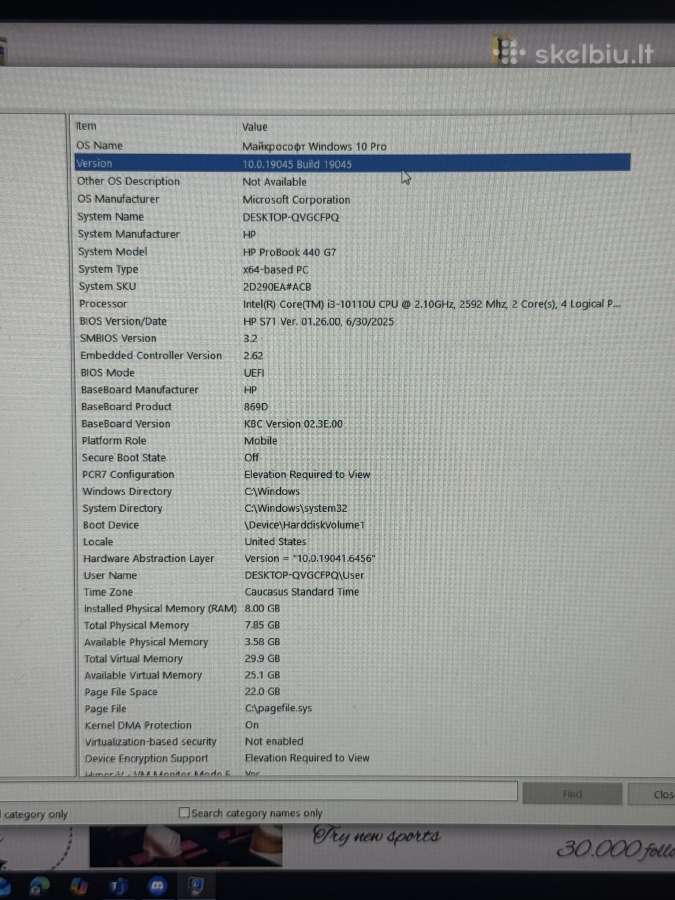Viewport: 675px width, 900px height.
Task: Select the SMBIOS Version row
Action: coord(352,338)
